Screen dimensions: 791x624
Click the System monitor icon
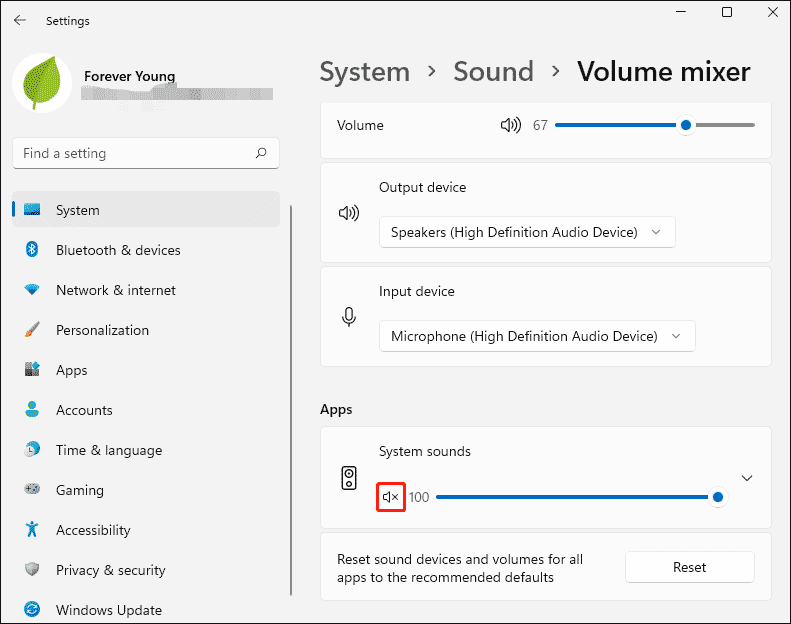click(32, 209)
